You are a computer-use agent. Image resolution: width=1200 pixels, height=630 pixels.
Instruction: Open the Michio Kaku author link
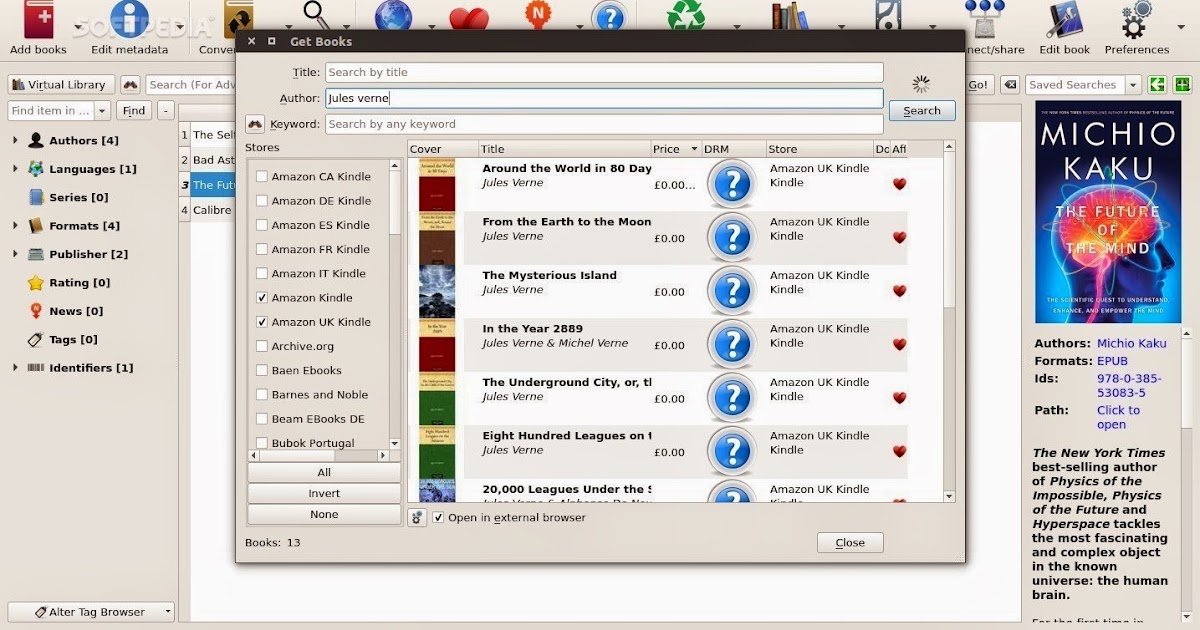(1132, 344)
